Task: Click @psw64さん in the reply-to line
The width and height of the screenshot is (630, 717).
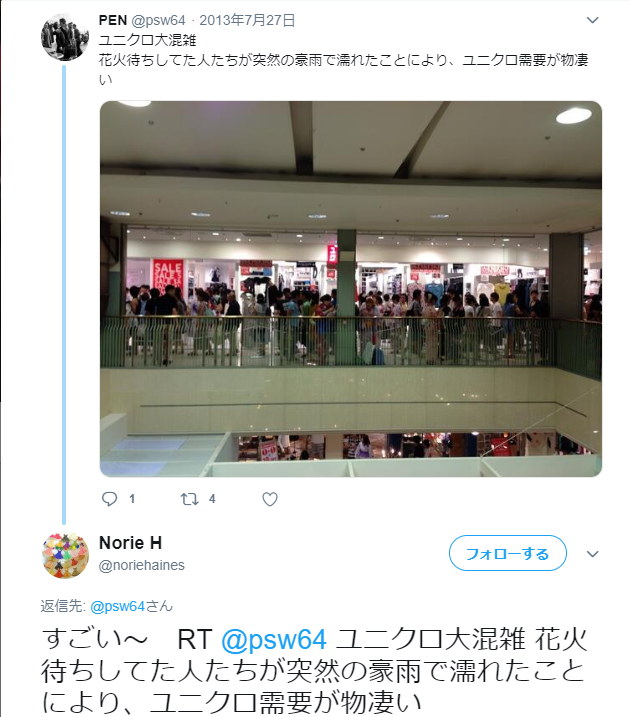Action: coord(132,606)
